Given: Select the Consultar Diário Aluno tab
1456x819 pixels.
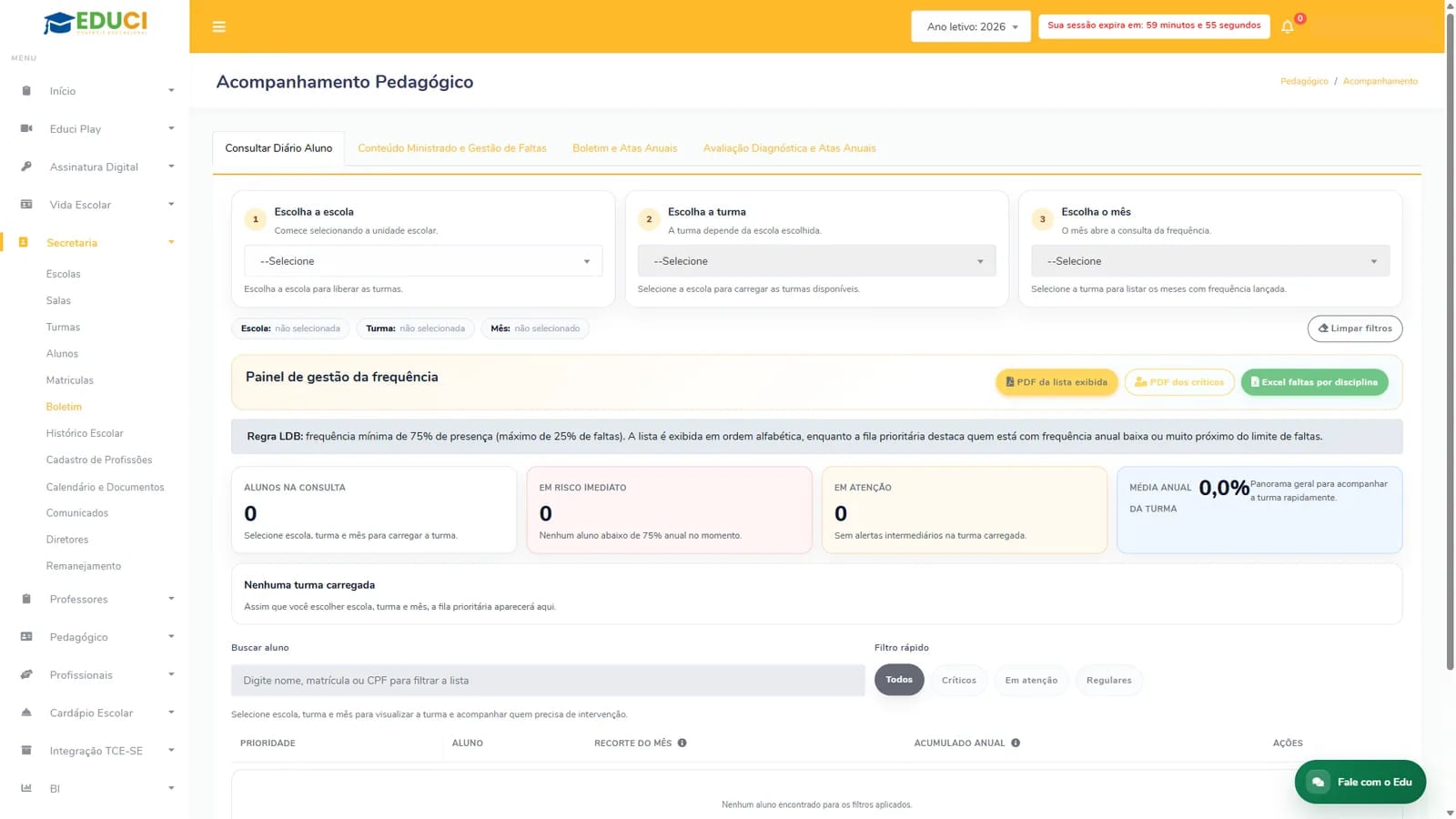Looking at the screenshot, I should [278, 148].
